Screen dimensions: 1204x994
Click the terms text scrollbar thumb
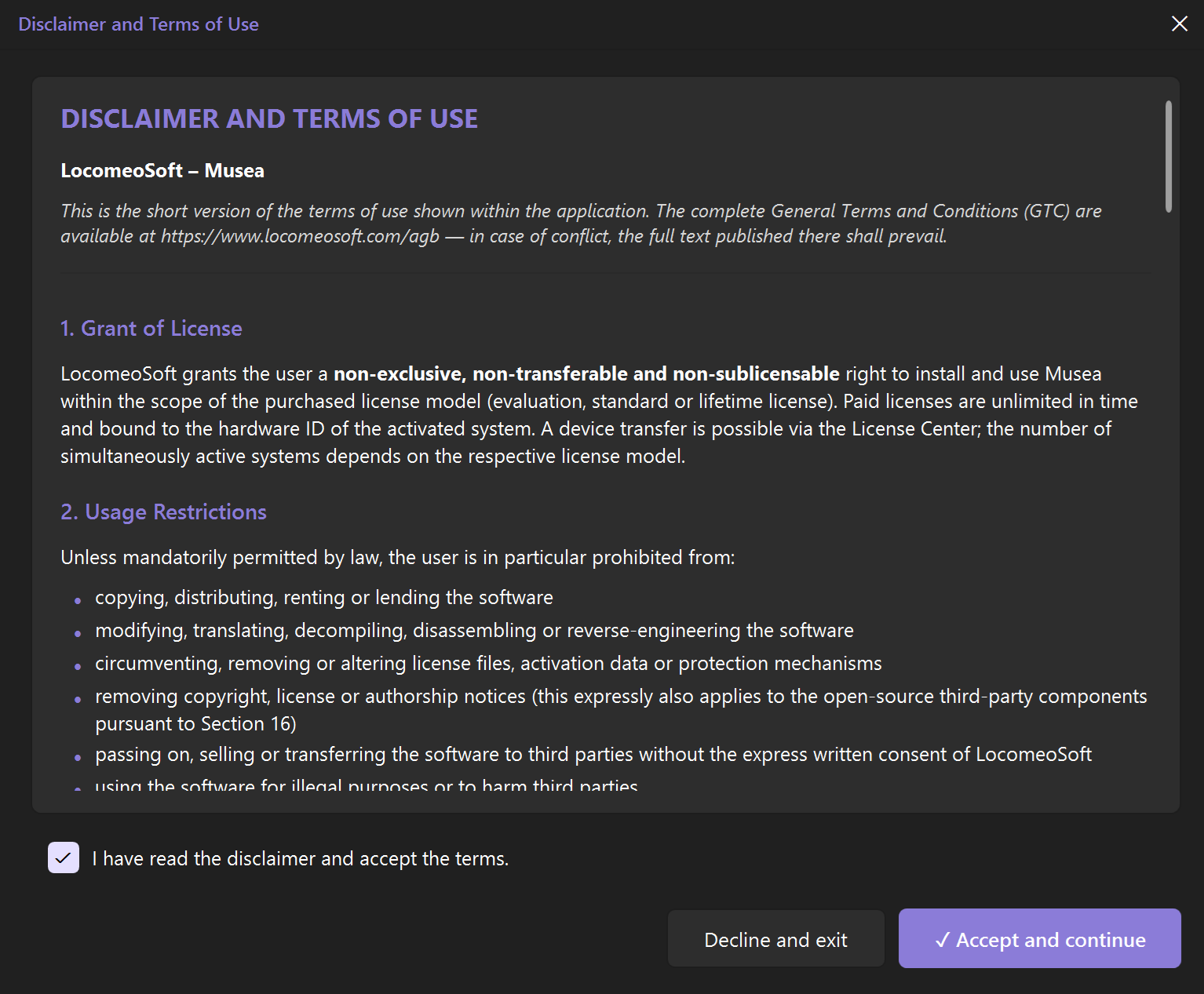pos(1168,156)
